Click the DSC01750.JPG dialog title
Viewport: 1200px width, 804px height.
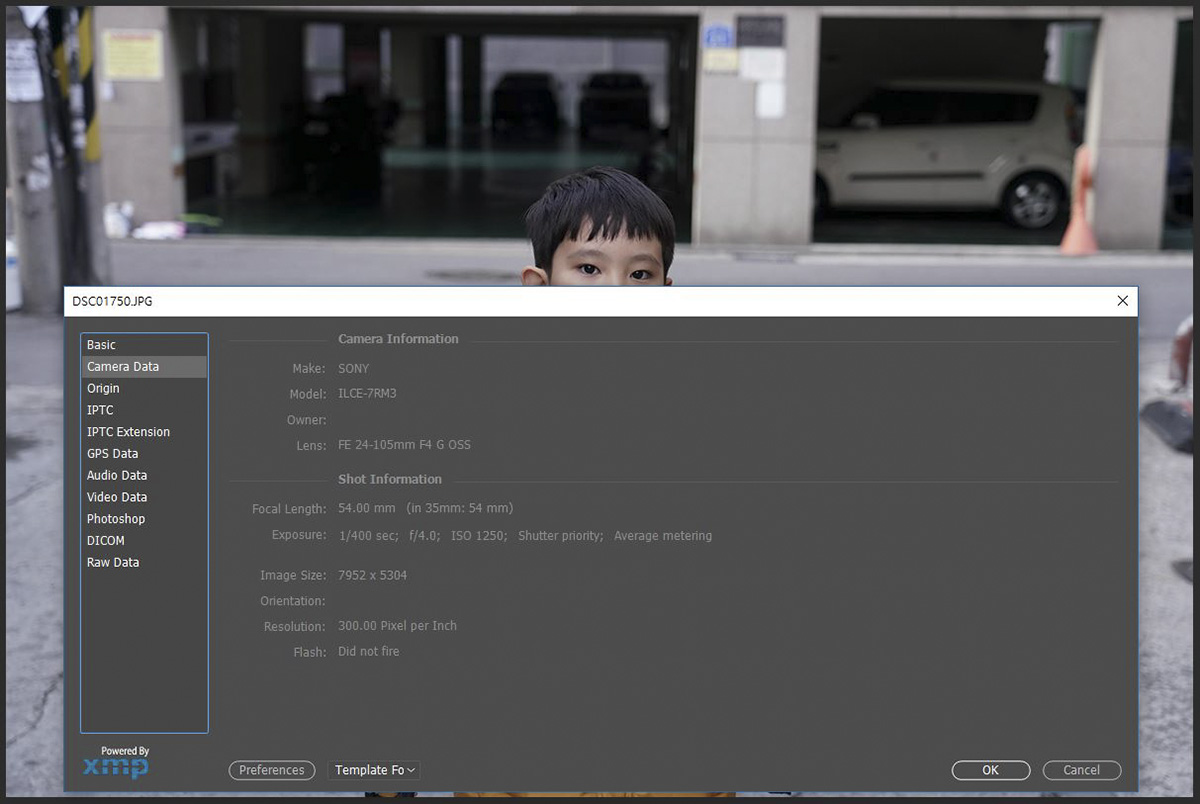click(112, 301)
